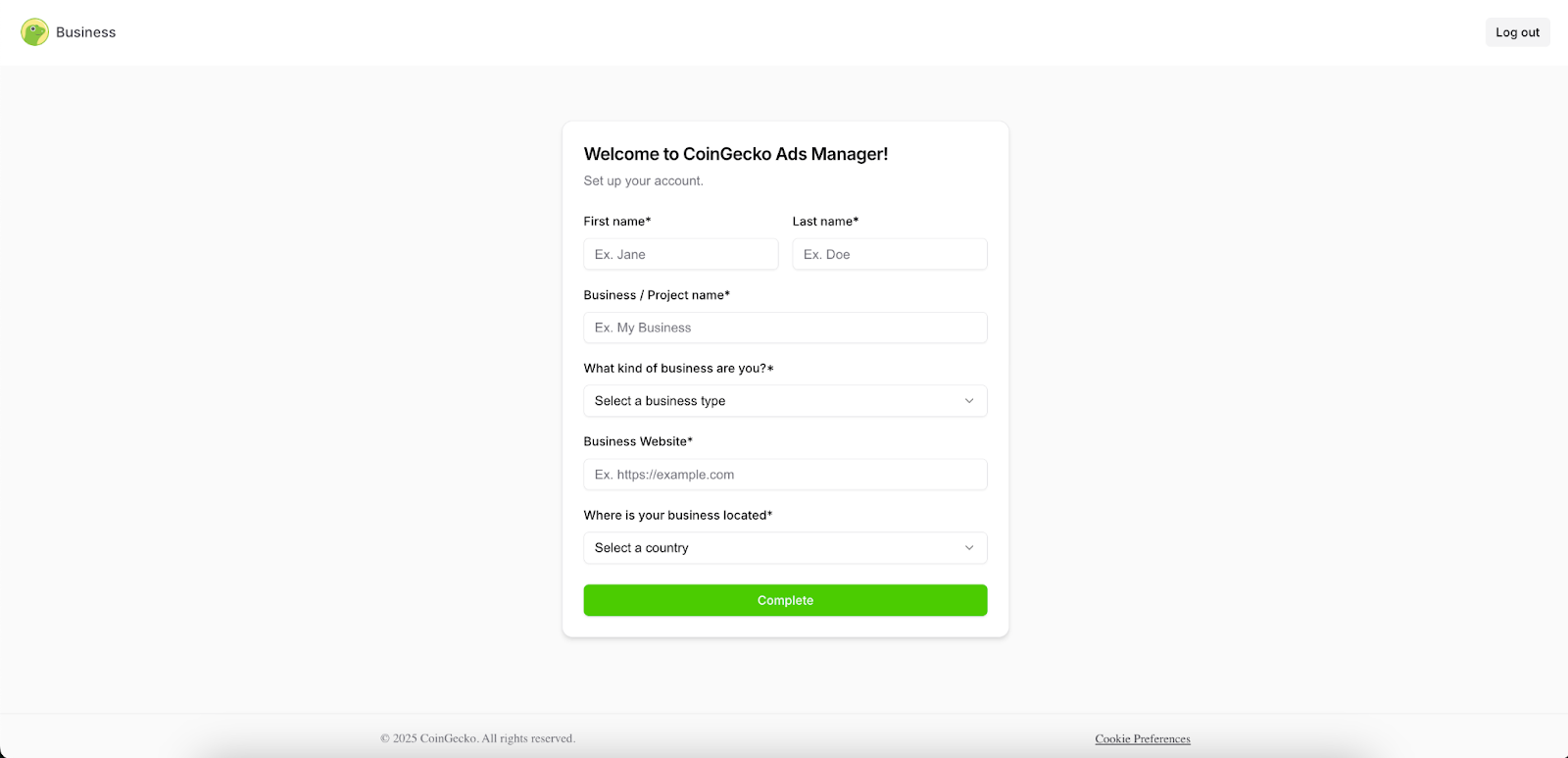Open the Select a country dropdown
1568x758 pixels.
[x=785, y=548]
